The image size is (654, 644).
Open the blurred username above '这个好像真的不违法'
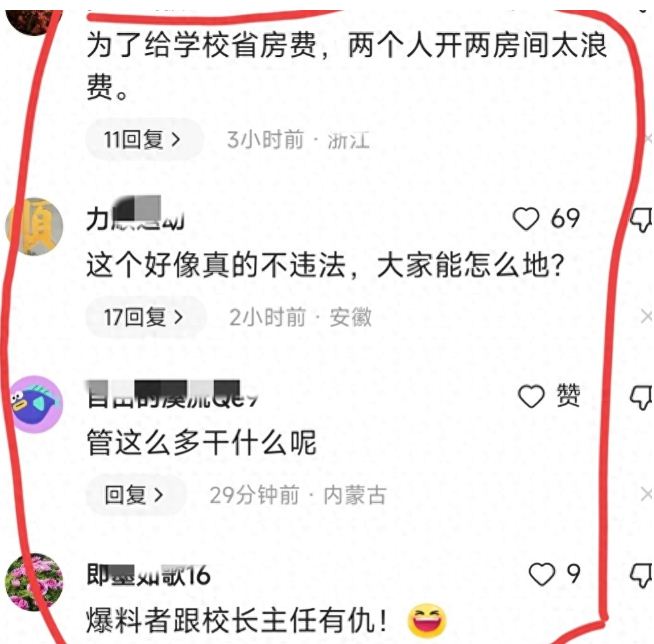[135, 215]
